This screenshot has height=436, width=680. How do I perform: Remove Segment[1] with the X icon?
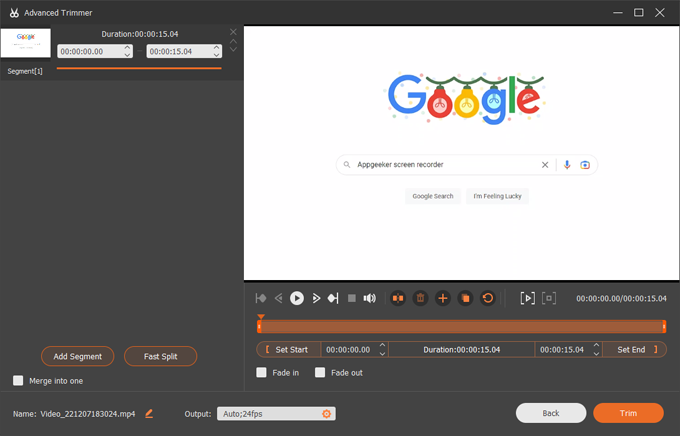(x=234, y=32)
